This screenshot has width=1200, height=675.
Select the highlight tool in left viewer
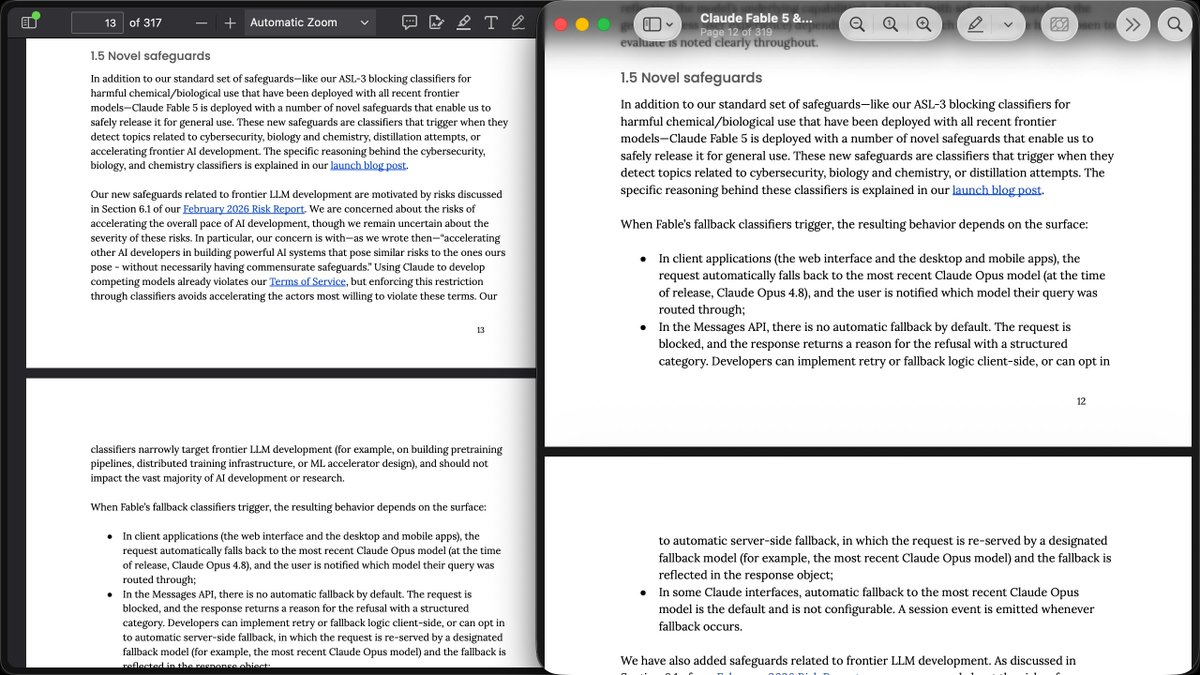[x=464, y=22]
